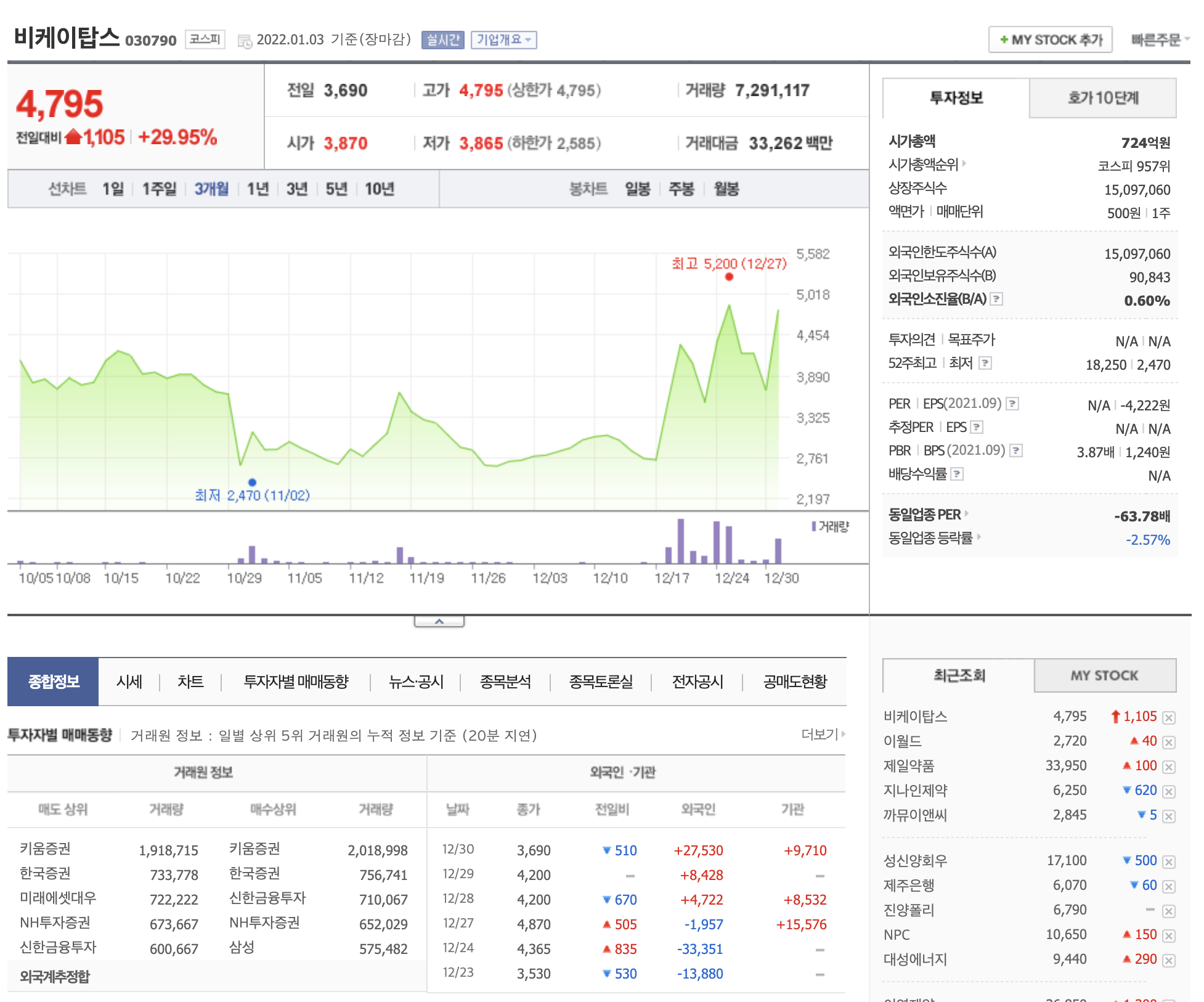Open help icon next to 배당수익률

click(x=957, y=474)
